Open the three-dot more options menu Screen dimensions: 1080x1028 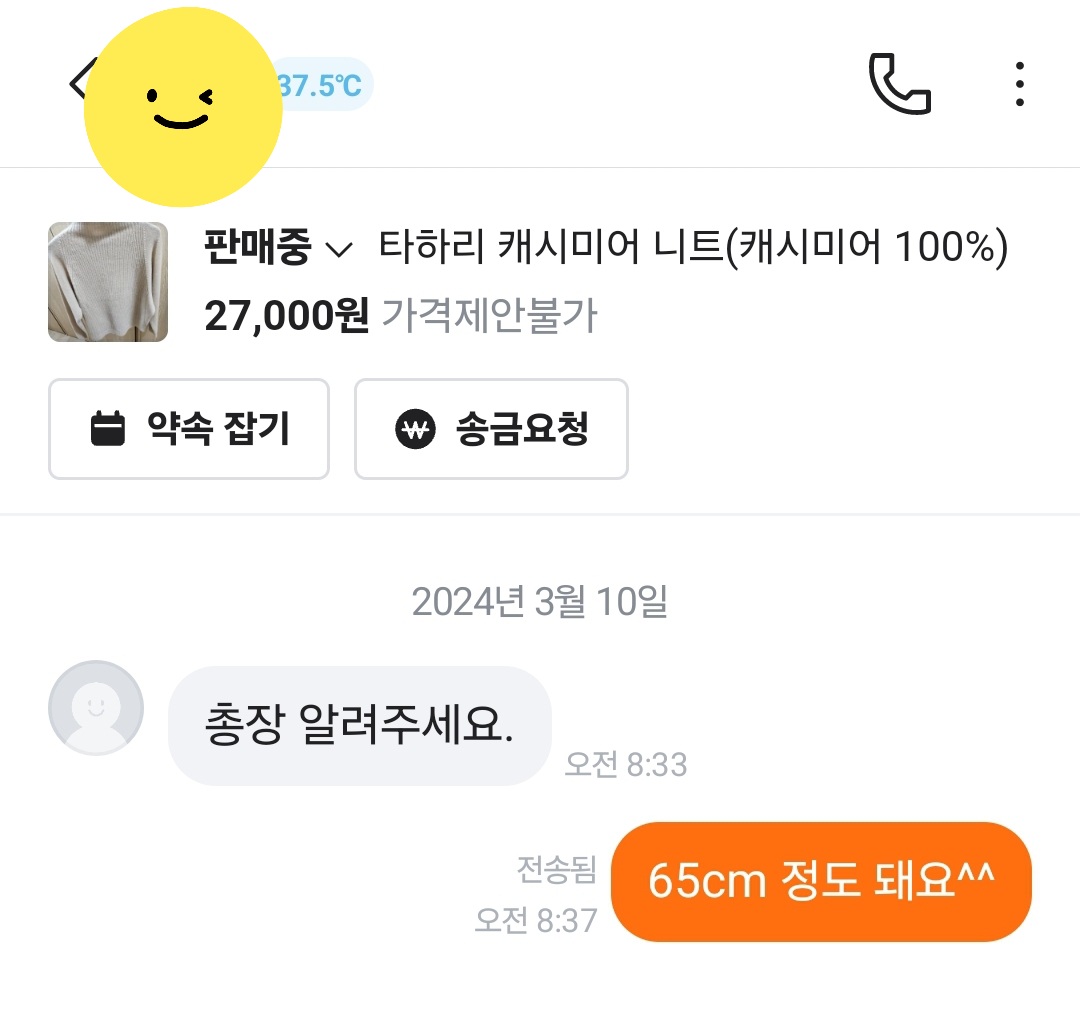1019,85
